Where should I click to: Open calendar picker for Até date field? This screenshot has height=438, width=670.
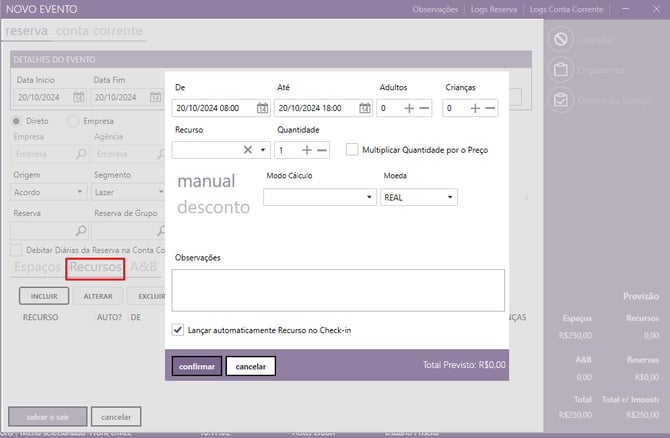pos(364,108)
